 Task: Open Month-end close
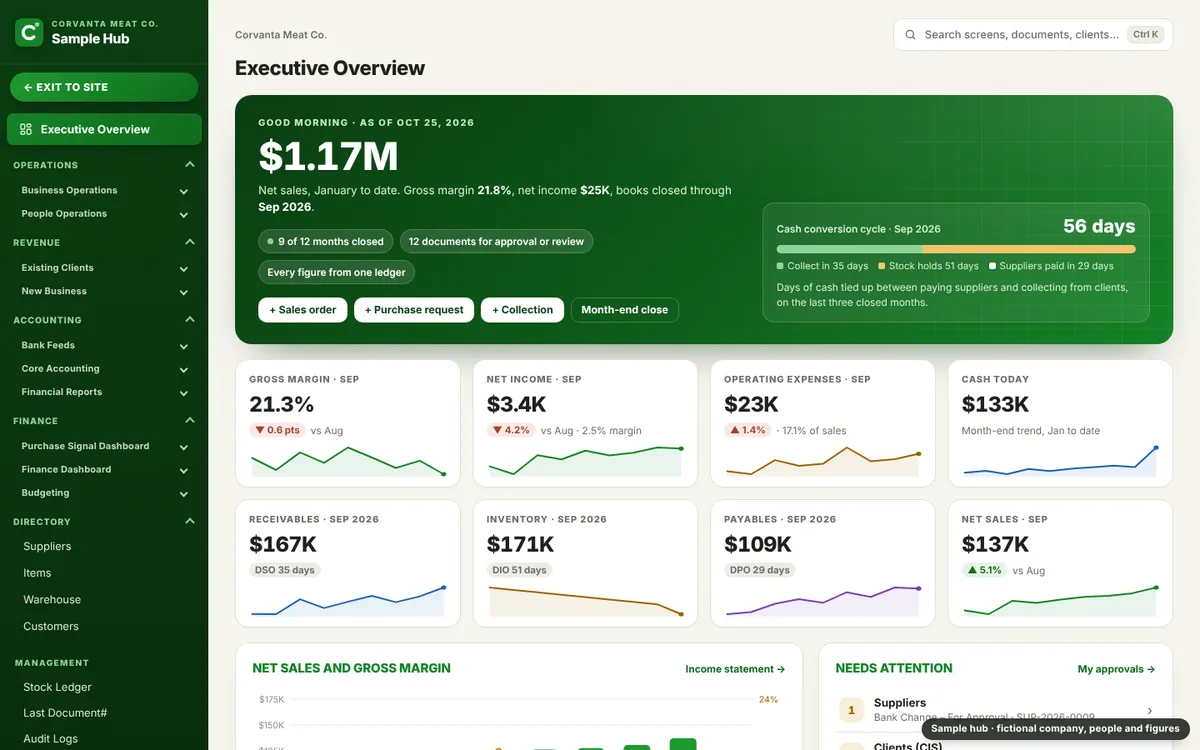click(625, 310)
